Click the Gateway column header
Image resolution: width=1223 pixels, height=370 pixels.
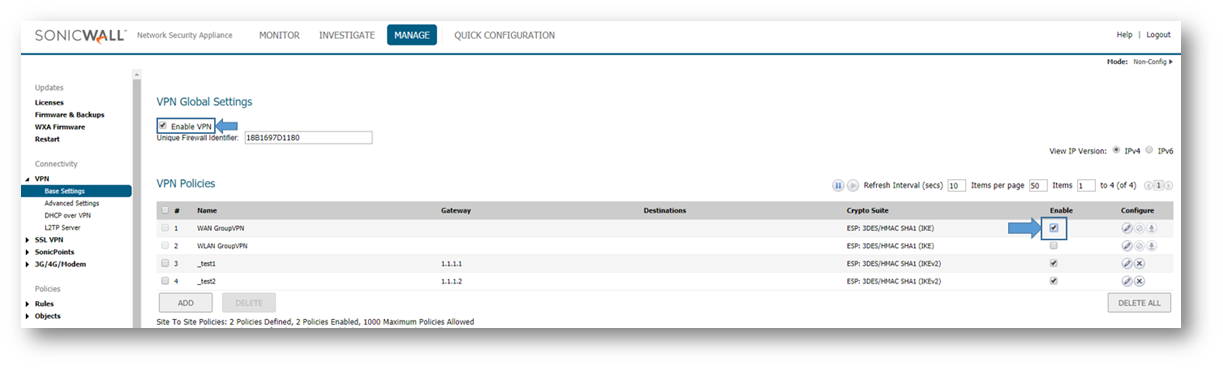click(x=456, y=211)
